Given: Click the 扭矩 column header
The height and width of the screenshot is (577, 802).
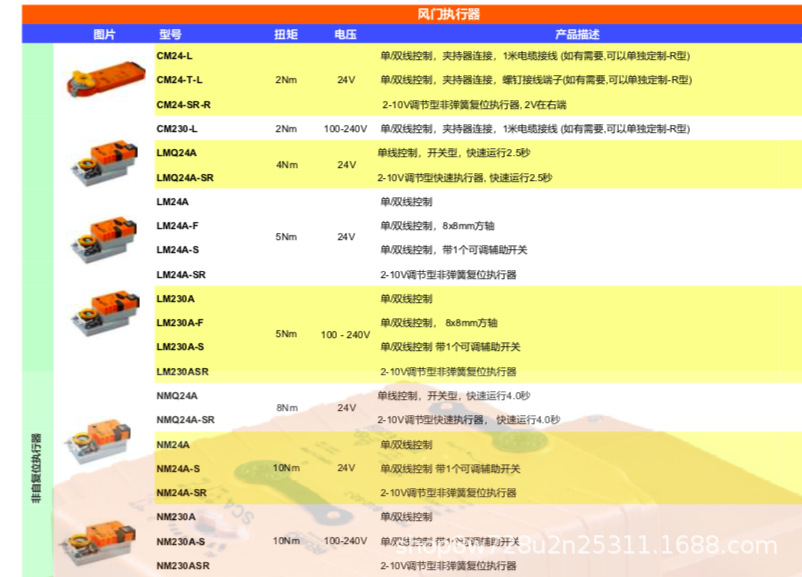Looking at the screenshot, I should pyautogui.click(x=285, y=34).
